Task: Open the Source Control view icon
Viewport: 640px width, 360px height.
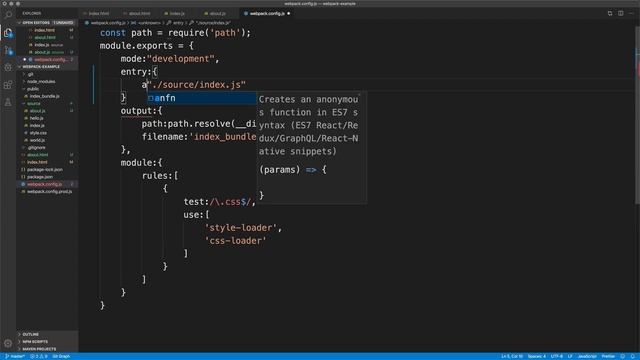Action: point(8,51)
